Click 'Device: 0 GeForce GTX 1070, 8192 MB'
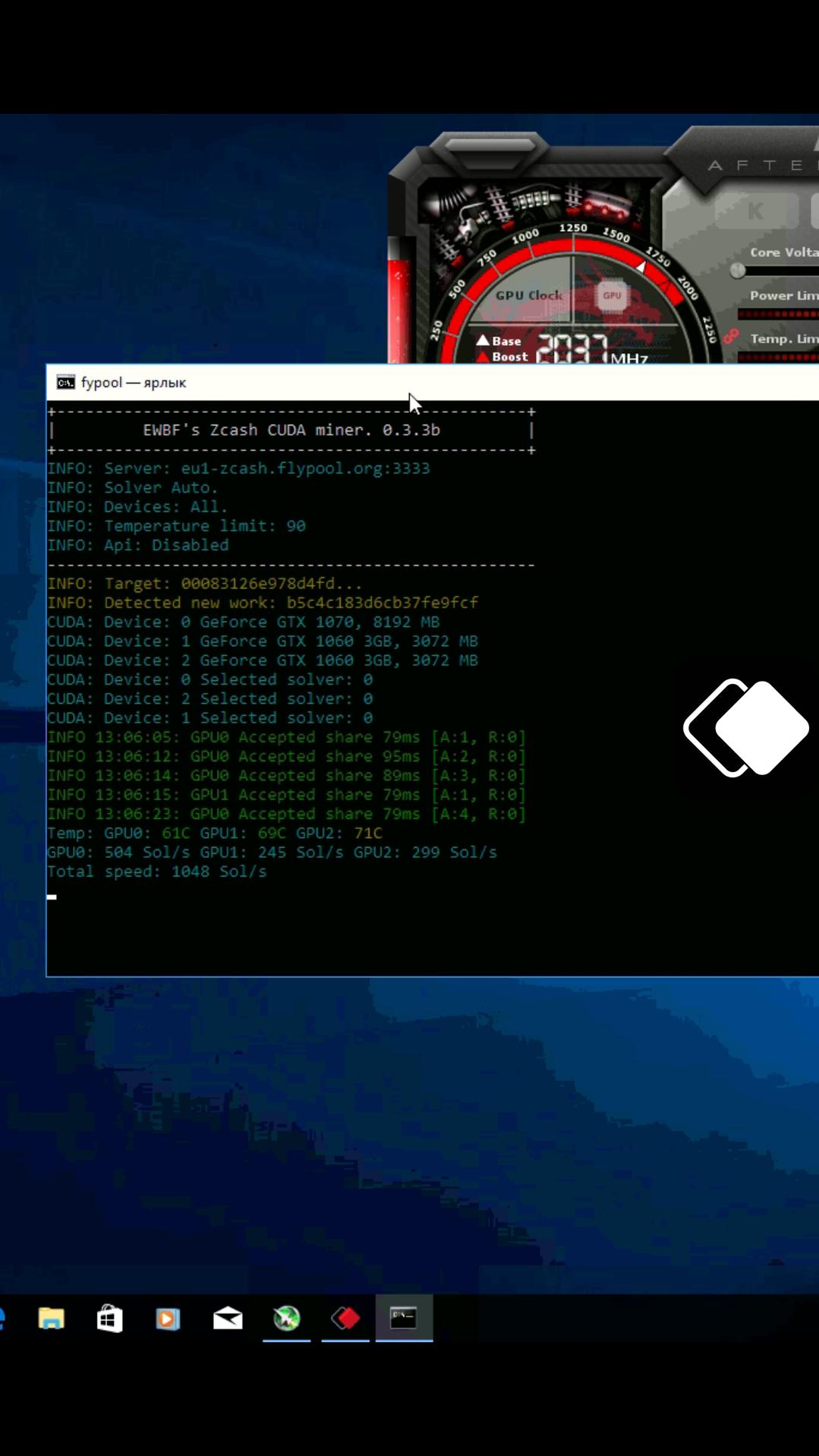This screenshot has width=819, height=1456. 243,622
